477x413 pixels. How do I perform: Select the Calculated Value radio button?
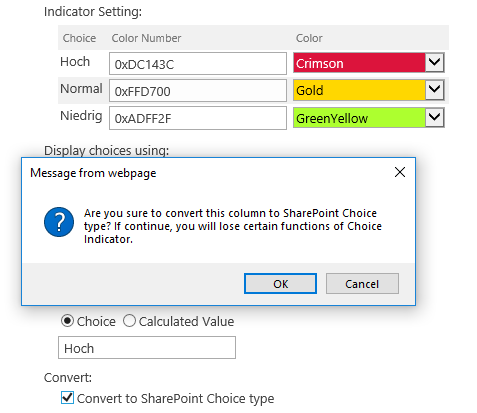tap(129, 321)
